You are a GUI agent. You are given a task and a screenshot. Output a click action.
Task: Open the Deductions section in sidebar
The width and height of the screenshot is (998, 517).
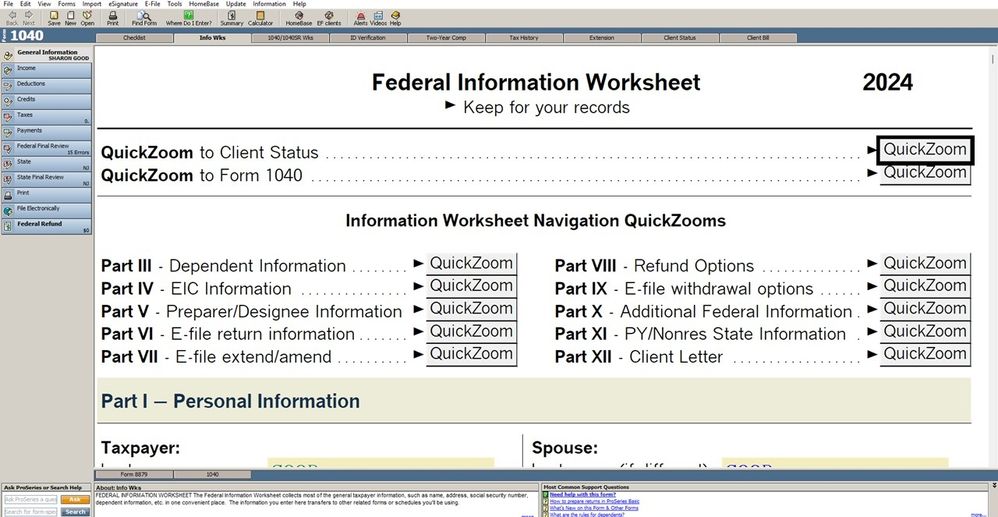(47, 84)
